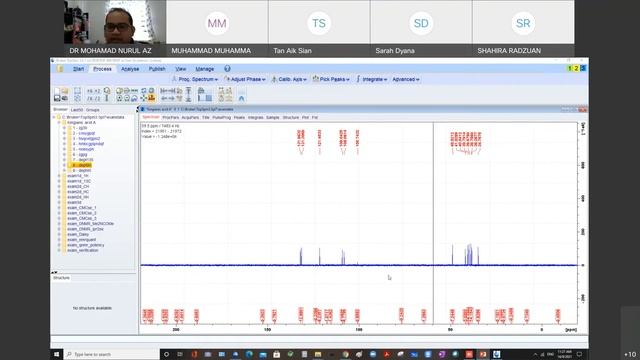Select the Groups panel tab
Screen dimensions: 640x360
(x=93, y=110)
